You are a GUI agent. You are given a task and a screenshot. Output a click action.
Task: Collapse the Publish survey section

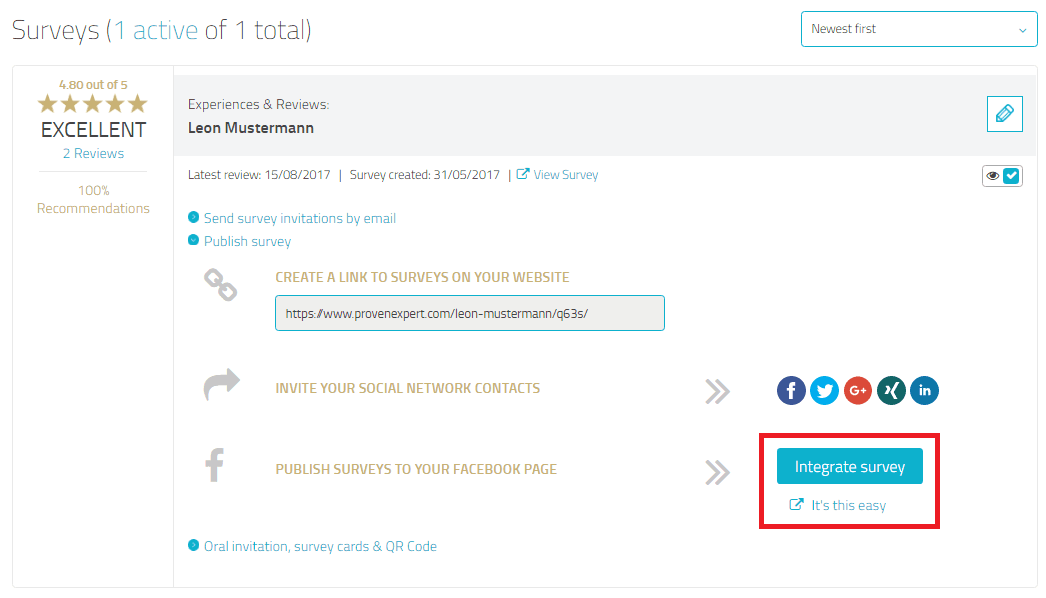pyautogui.click(x=247, y=241)
